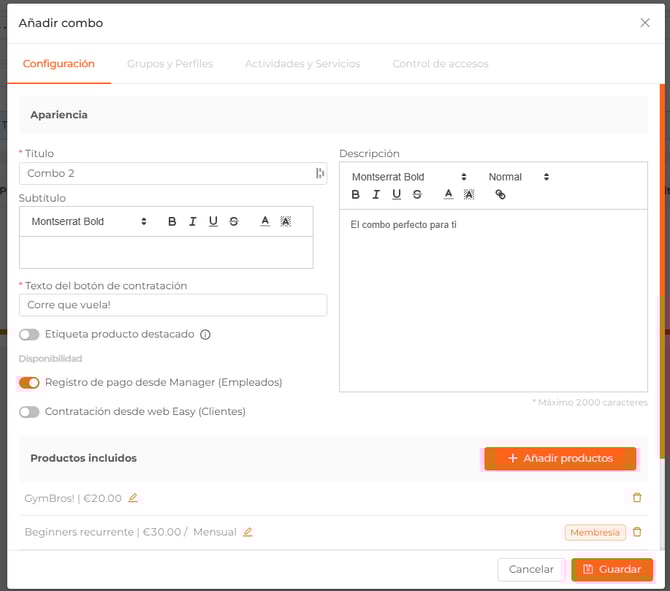Click the insert link icon in Descripción toolbar
This screenshot has height=591, width=670.
[501, 195]
